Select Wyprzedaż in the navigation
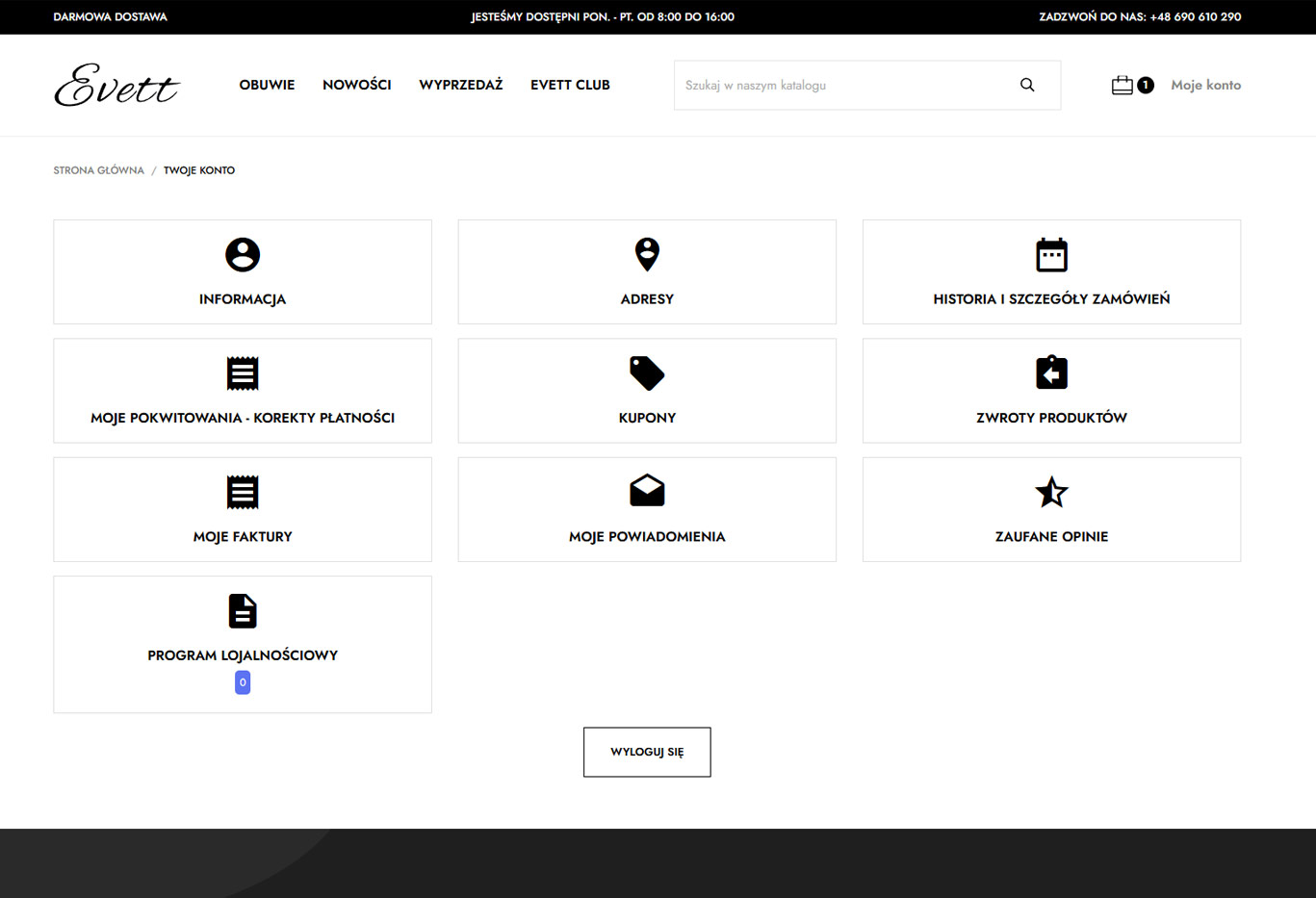Image resolution: width=1316 pixels, height=898 pixels. 460,85
